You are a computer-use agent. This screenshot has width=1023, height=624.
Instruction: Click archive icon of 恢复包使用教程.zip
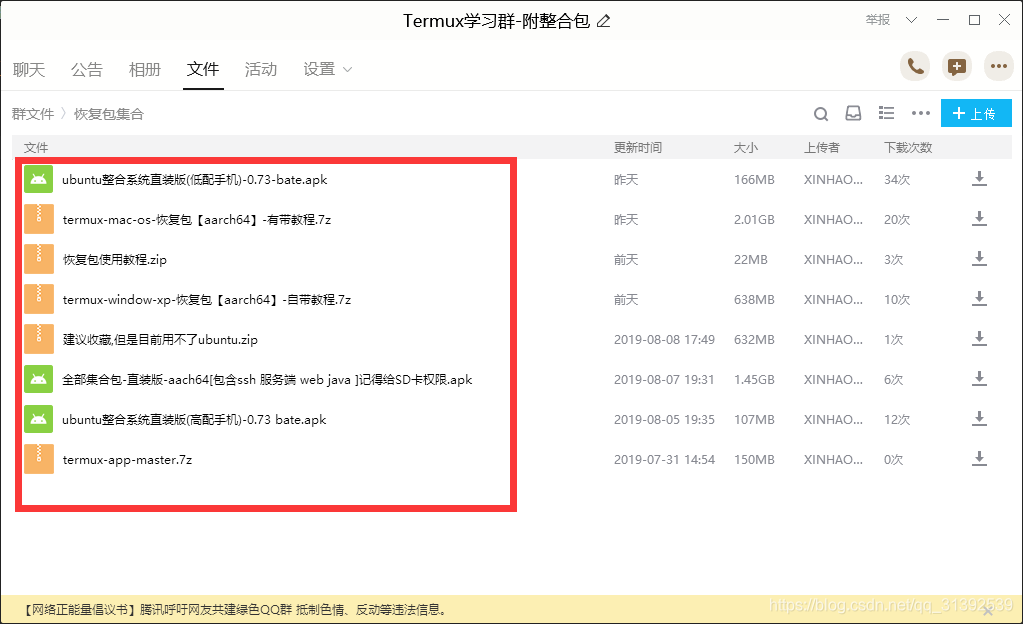point(38,259)
